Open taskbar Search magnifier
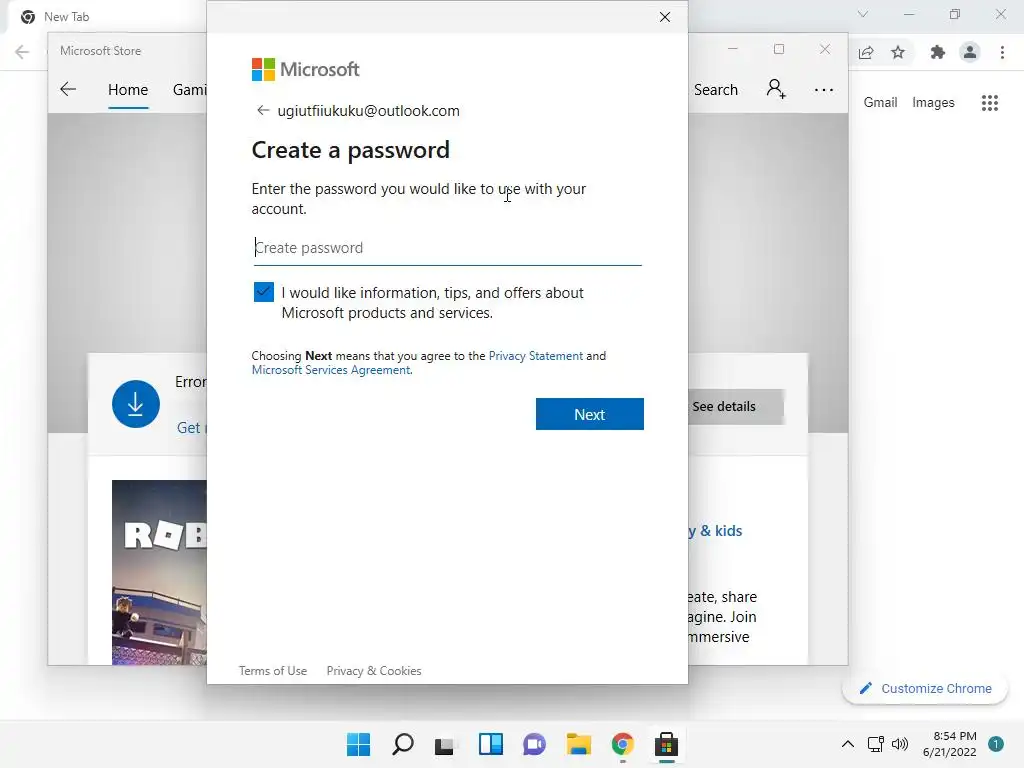Image resolution: width=1024 pixels, height=768 pixels. coord(402,744)
